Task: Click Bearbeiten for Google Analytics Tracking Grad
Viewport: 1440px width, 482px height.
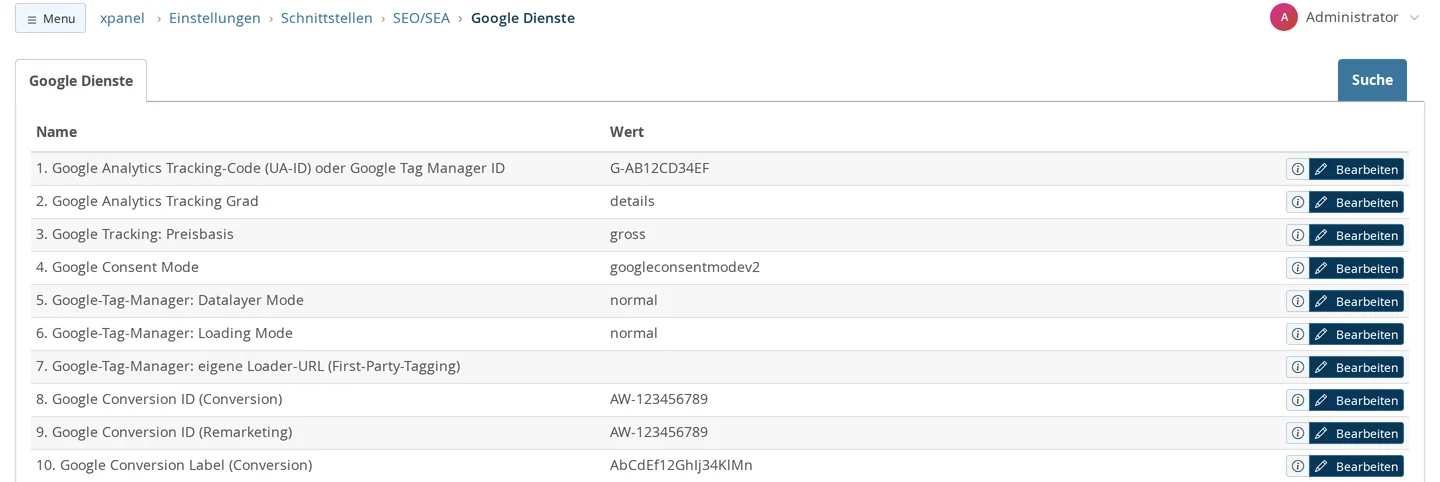Action: pyautogui.click(x=1356, y=202)
